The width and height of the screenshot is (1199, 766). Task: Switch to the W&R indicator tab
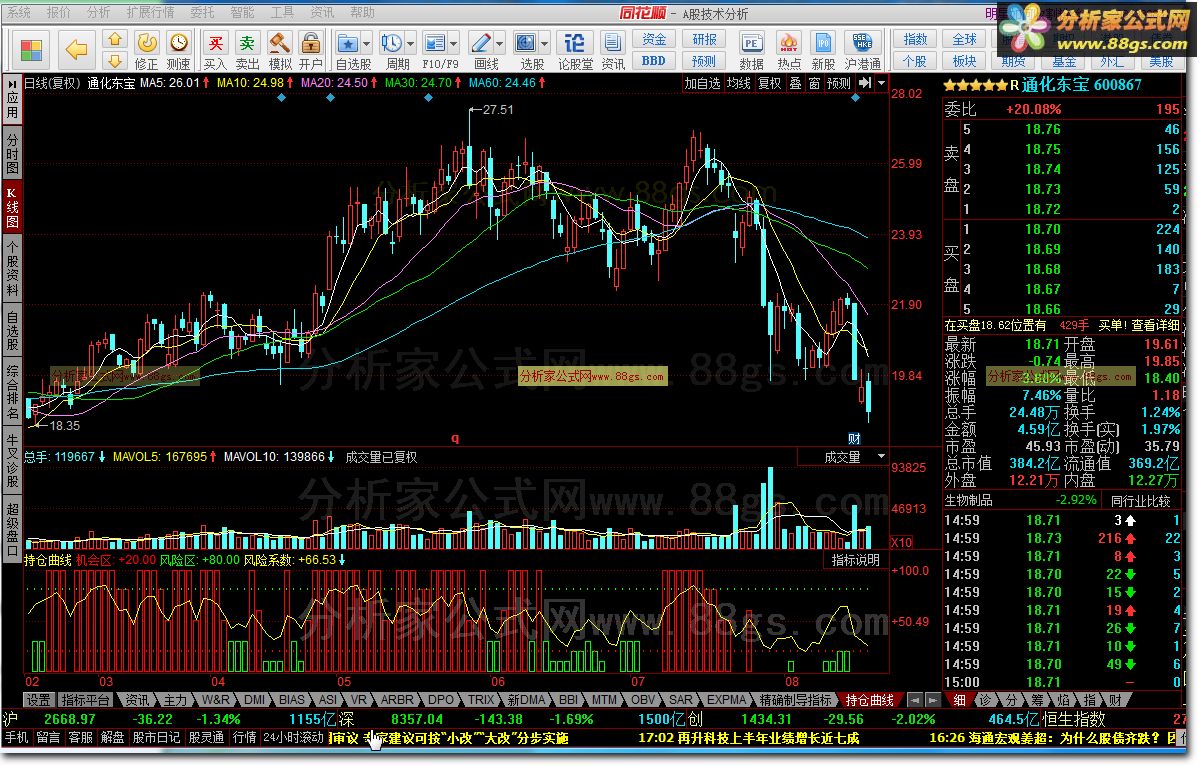click(216, 699)
